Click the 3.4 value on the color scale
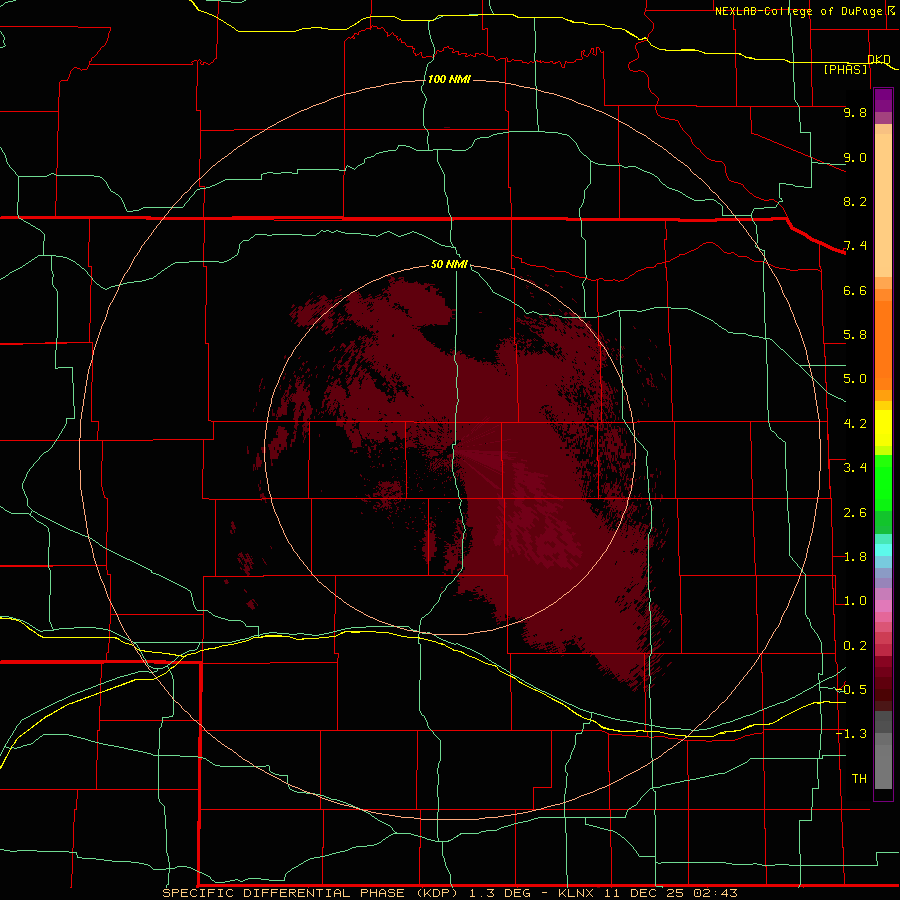Viewport: 900px width, 900px height. 855,468
